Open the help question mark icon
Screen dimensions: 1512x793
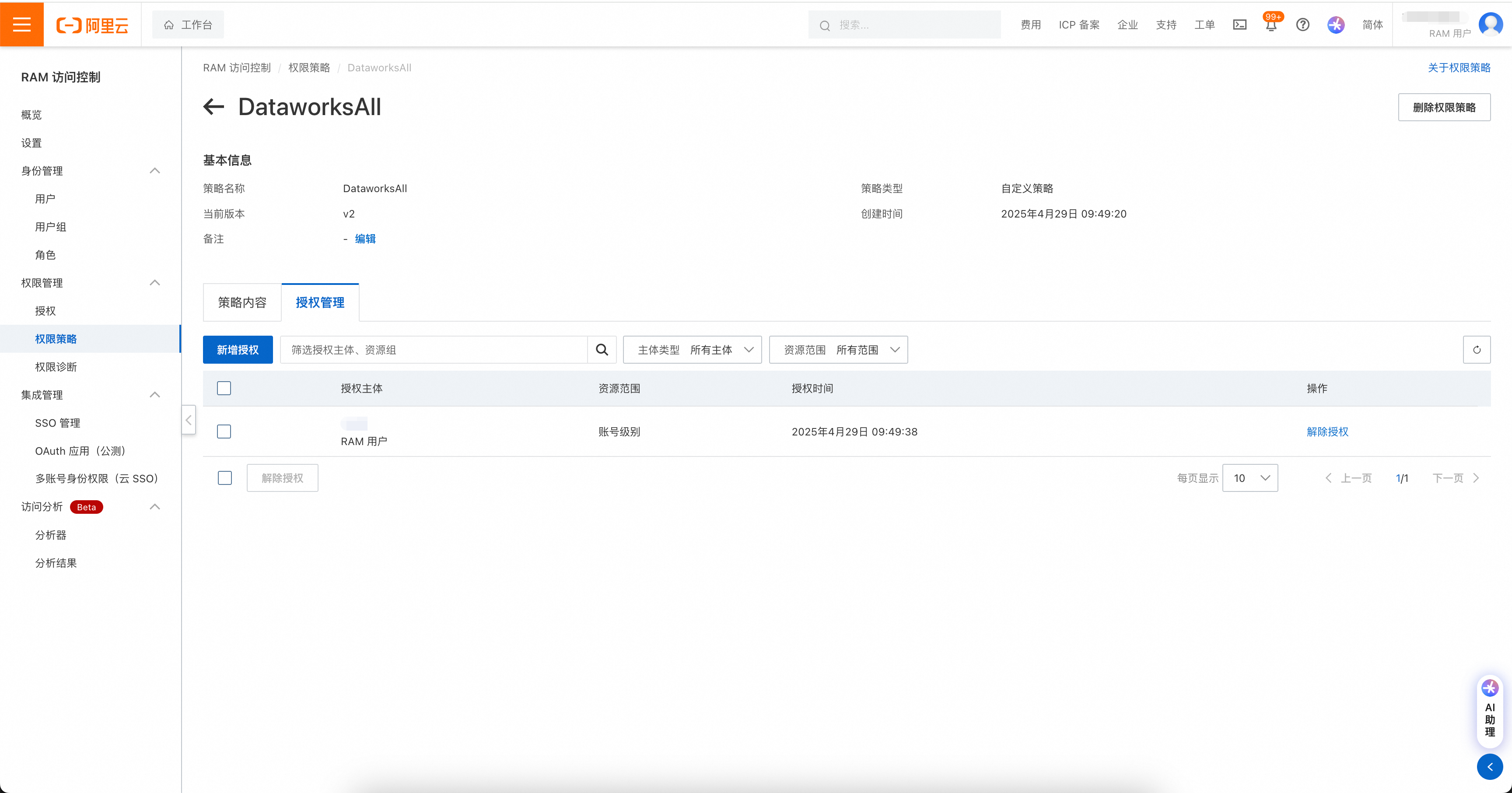[x=1302, y=25]
